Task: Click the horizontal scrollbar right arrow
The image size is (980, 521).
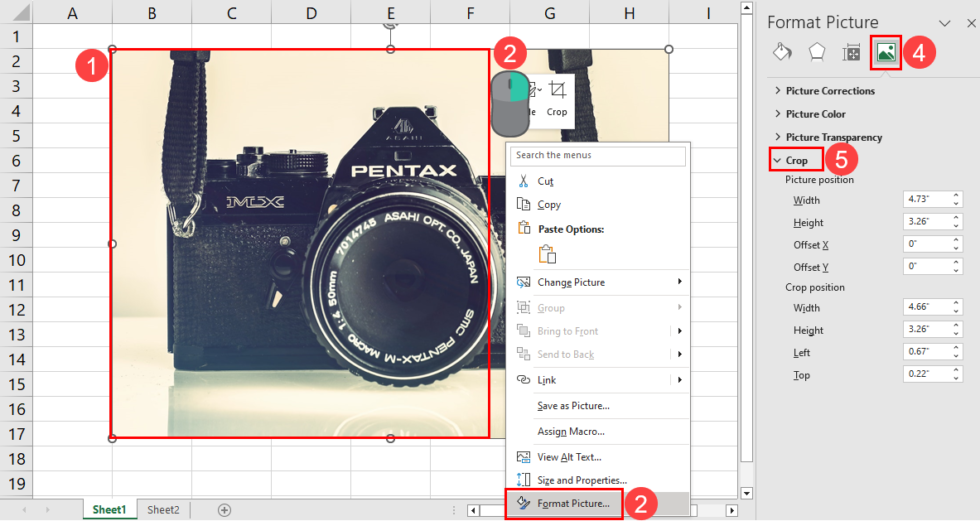Action: (731, 510)
